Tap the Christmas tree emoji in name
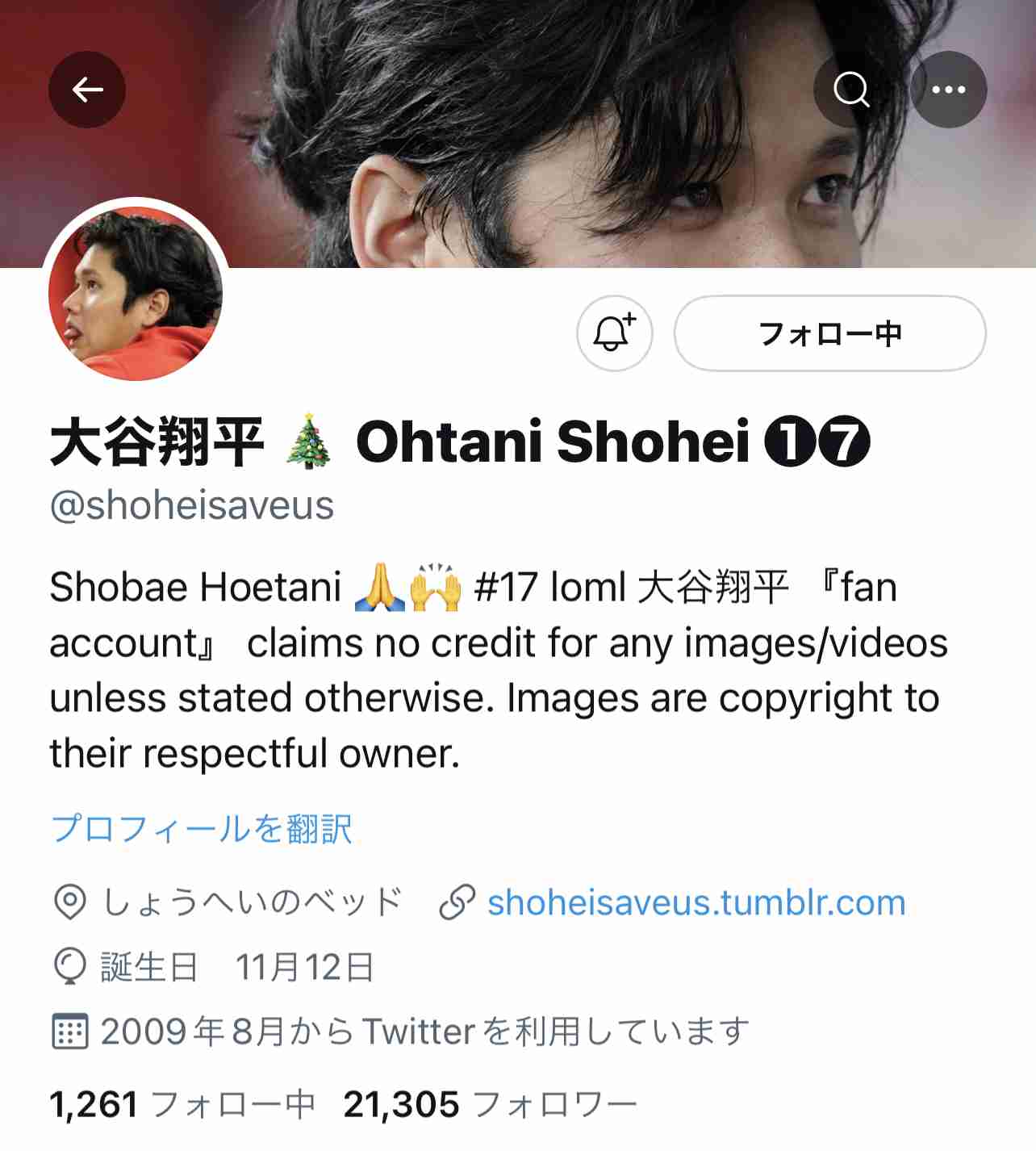Screen dimensions: 1036x1151 pos(309,442)
